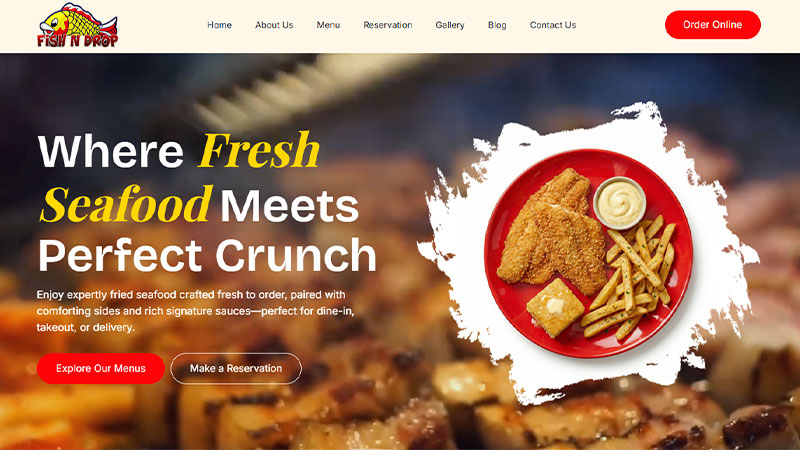Click the yellow "Seafood" headline word
This screenshot has width=800, height=450.
click(126, 204)
